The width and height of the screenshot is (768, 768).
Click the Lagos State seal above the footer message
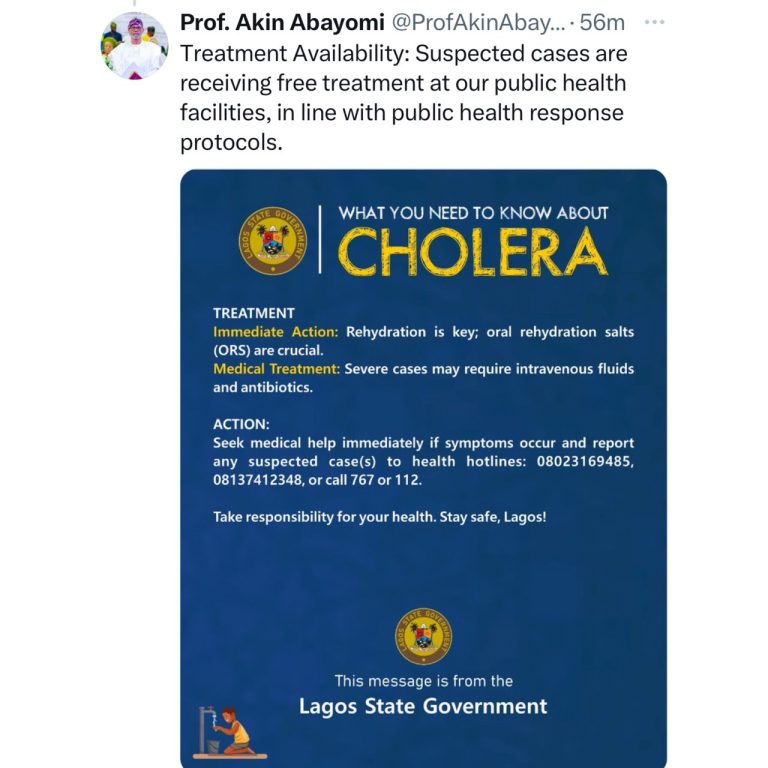coord(423,636)
